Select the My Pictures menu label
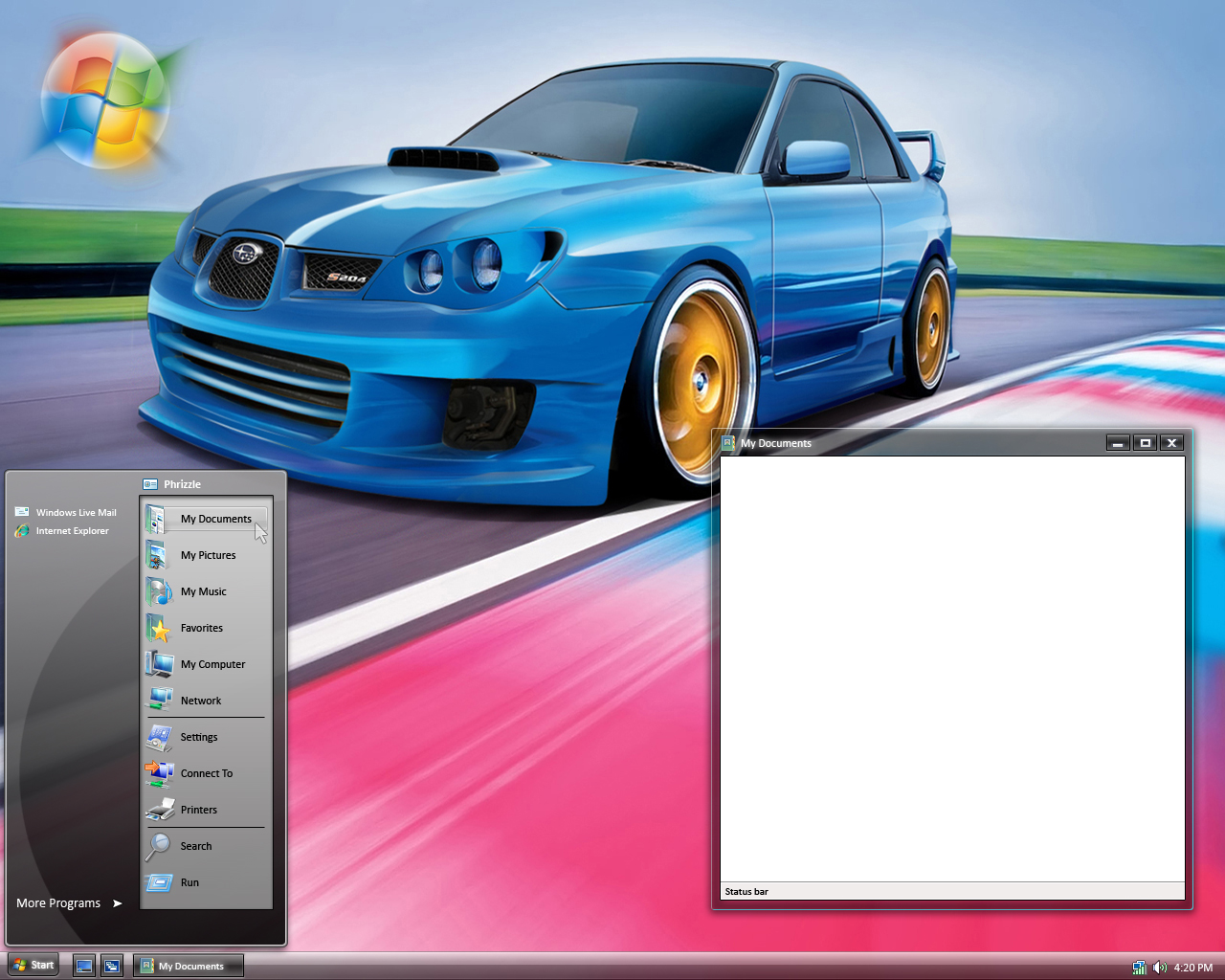The image size is (1225, 980). coord(208,555)
